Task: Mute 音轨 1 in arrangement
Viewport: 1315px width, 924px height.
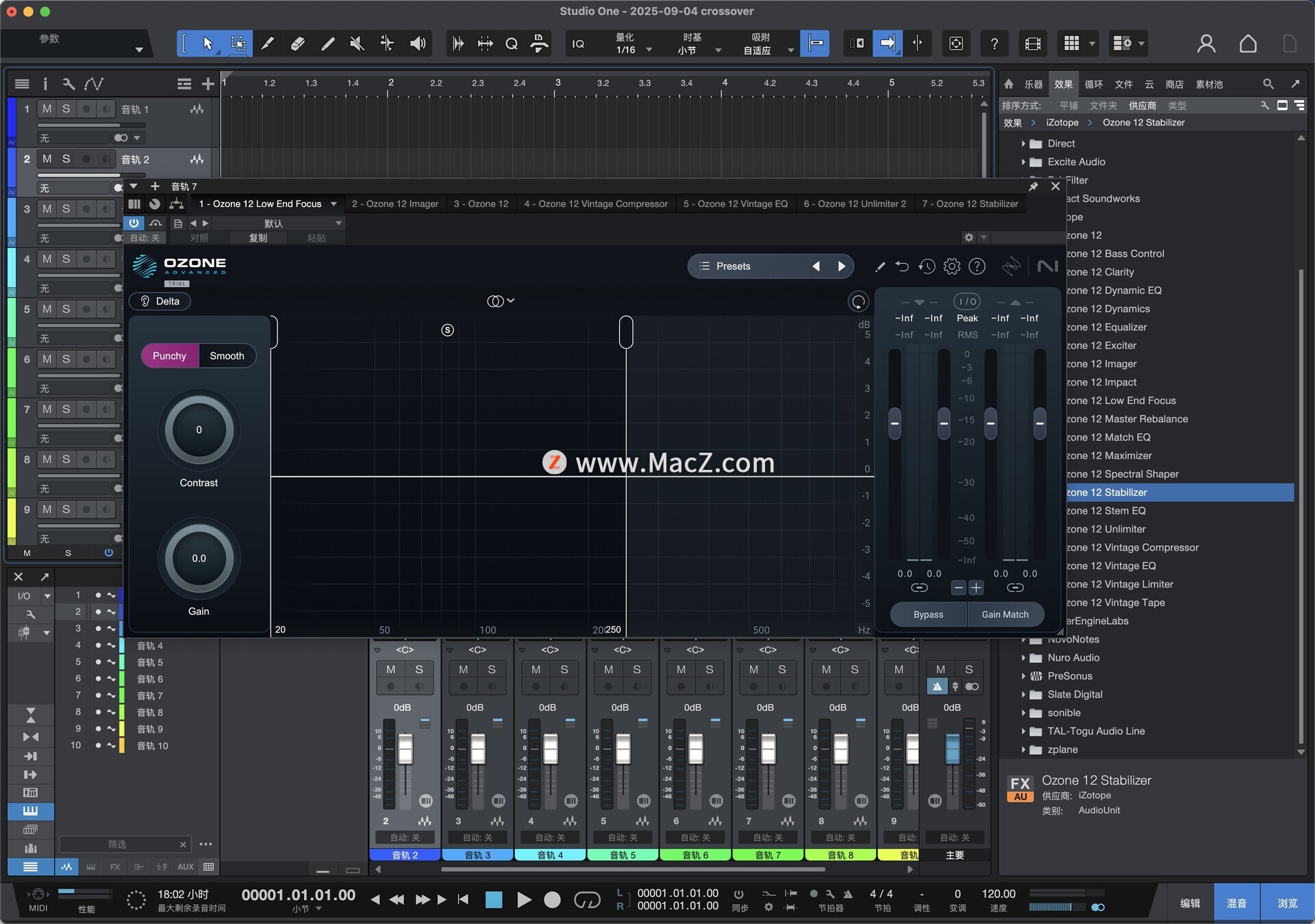Action: (47, 108)
